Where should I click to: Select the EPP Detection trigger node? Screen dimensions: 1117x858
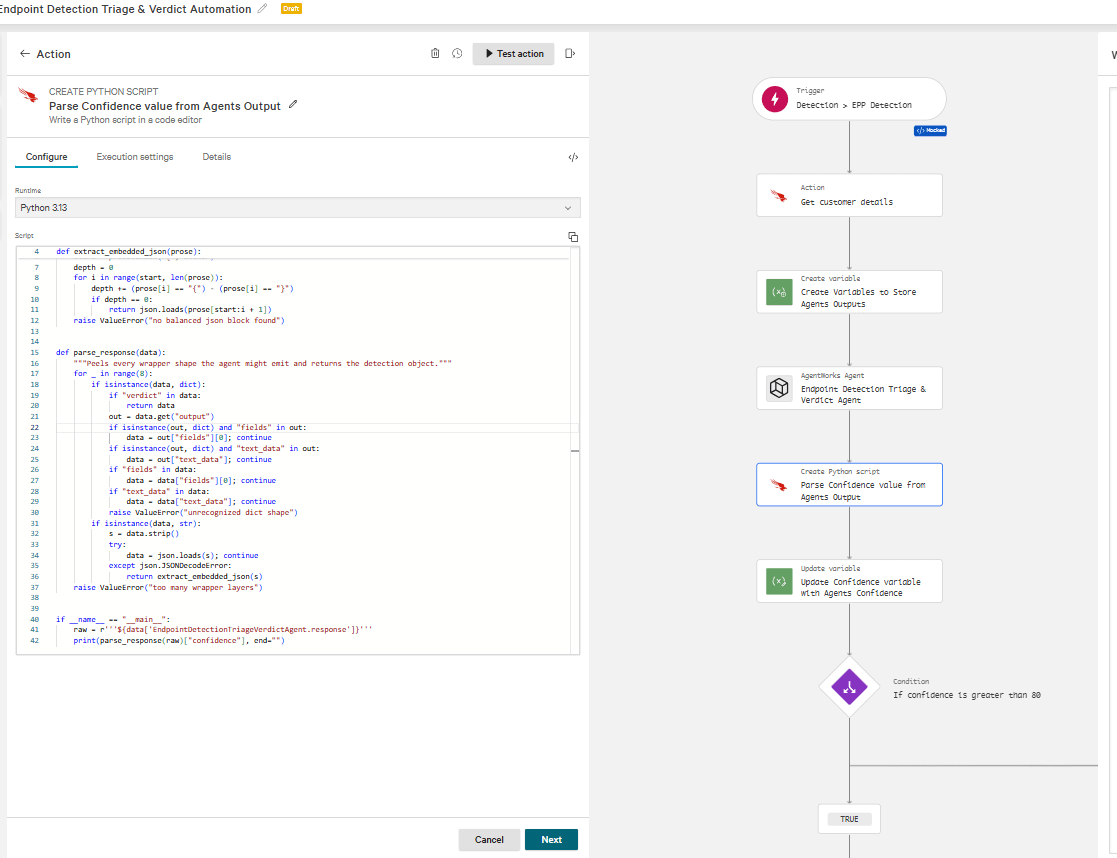pyautogui.click(x=849, y=99)
